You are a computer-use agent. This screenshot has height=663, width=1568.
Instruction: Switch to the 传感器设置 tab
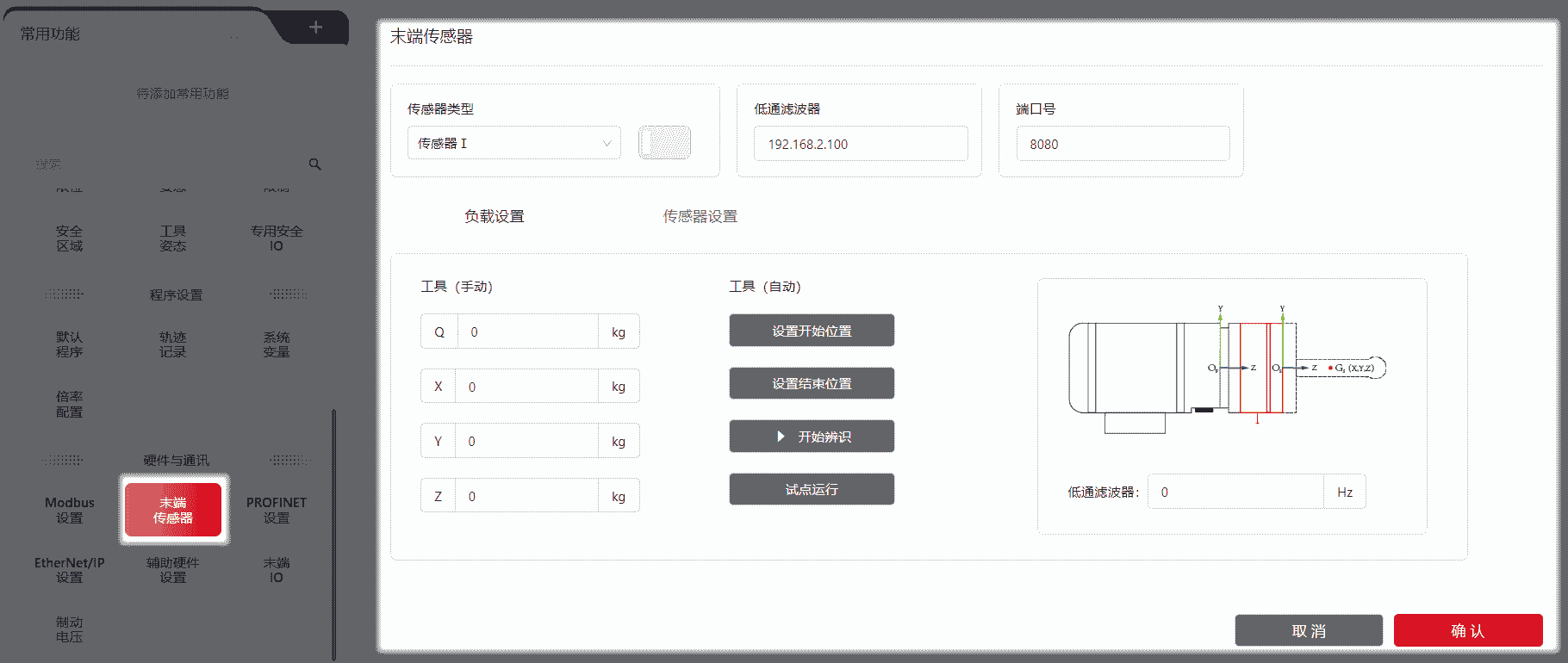[x=700, y=217]
